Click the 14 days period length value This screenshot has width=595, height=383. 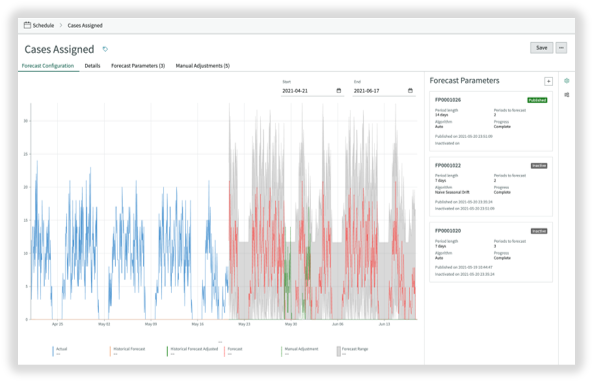(441, 115)
